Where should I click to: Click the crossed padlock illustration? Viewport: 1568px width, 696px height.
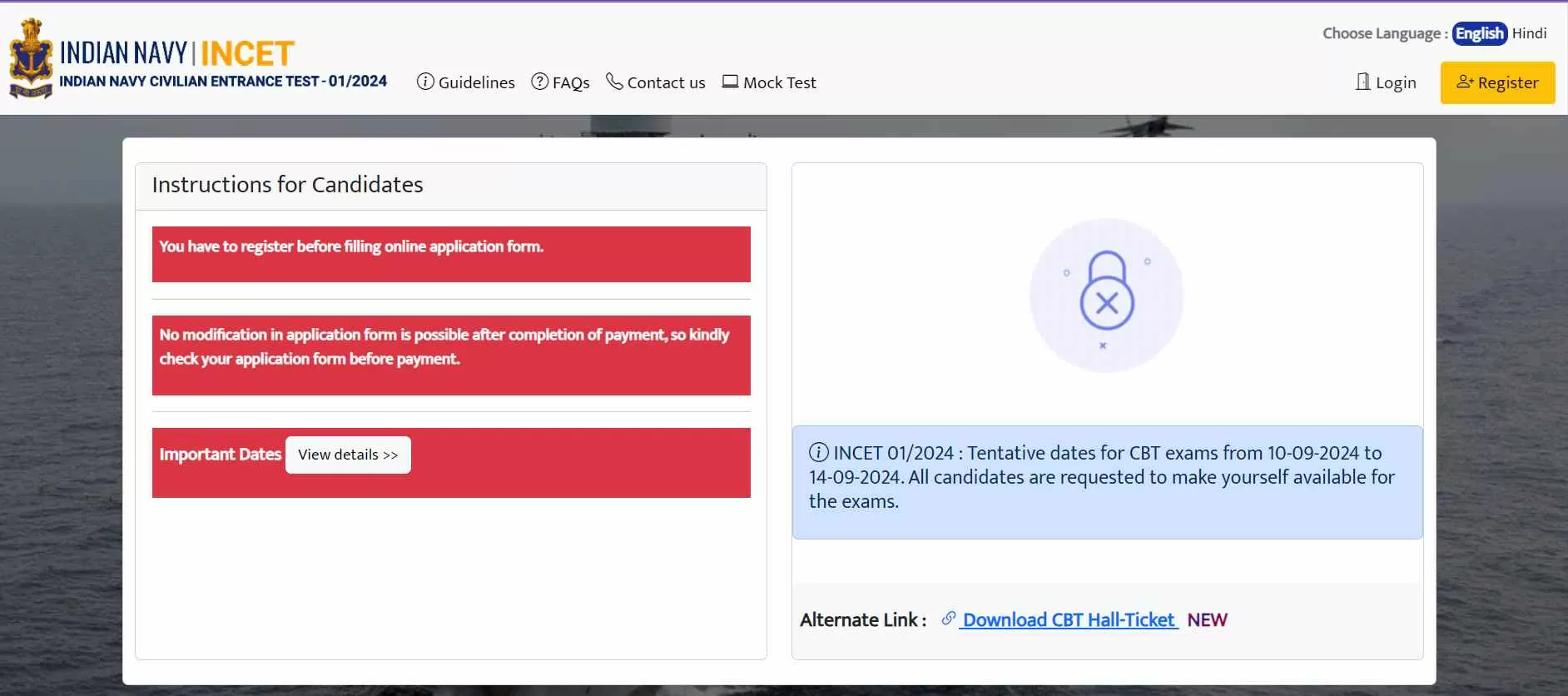pos(1106,295)
